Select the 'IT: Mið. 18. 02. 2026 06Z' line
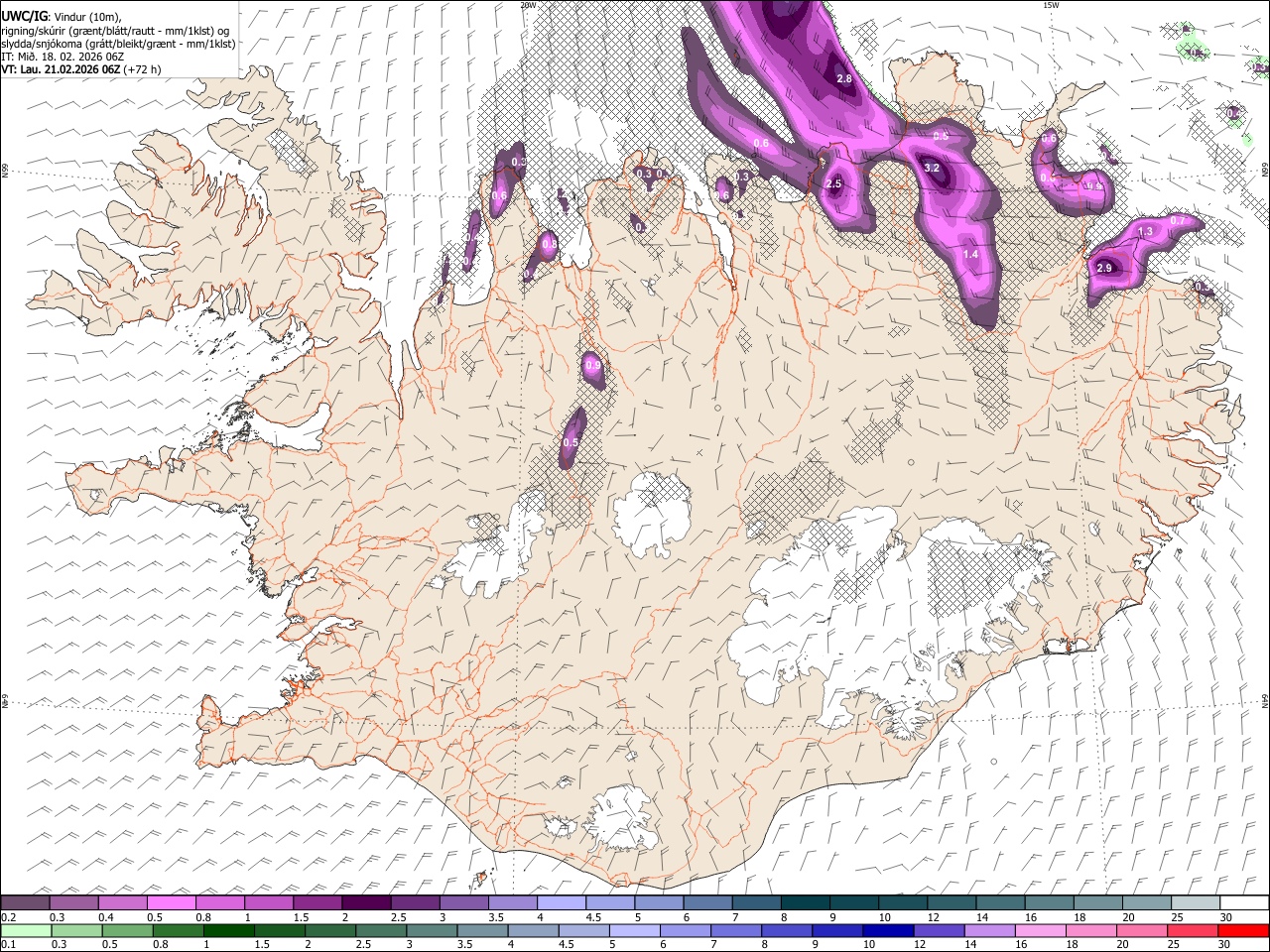The image size is (1270, 952). [x=63, y=57]
